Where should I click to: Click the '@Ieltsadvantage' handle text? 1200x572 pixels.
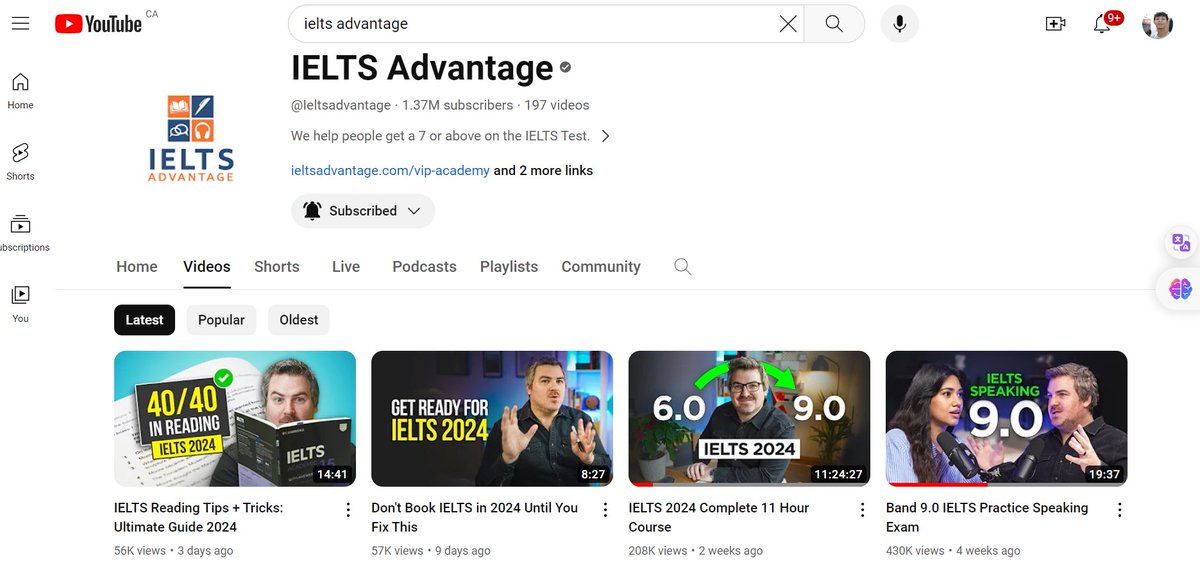point(341,105)
